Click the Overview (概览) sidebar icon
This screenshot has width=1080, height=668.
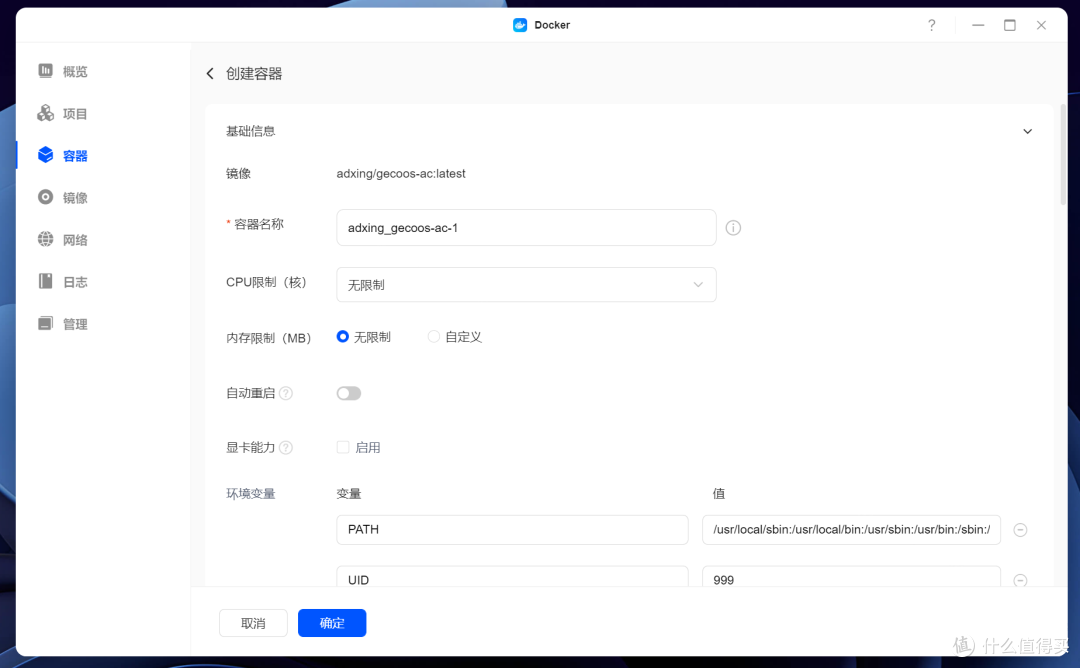click(45, 70)
